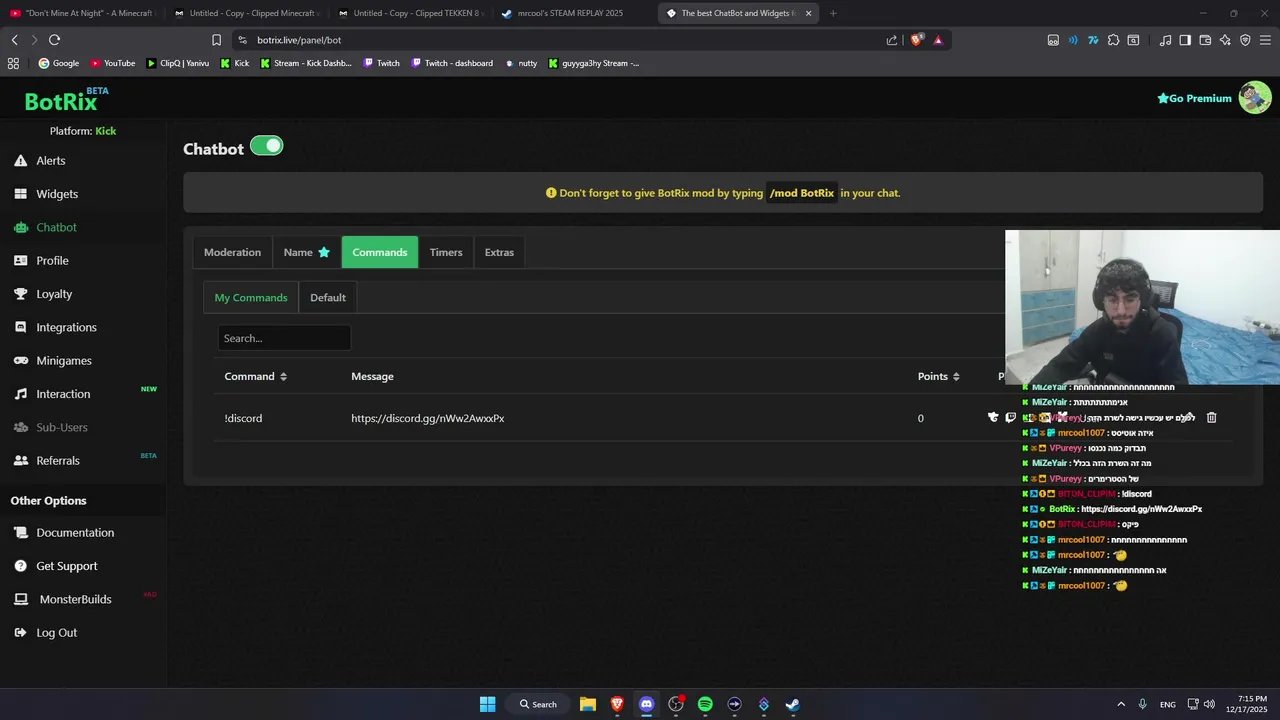This screenshot has height=720, width=1280.
Task: Switch to the STEAM REPLAY 2025 browser tab
Action: [x=570, y=13]
